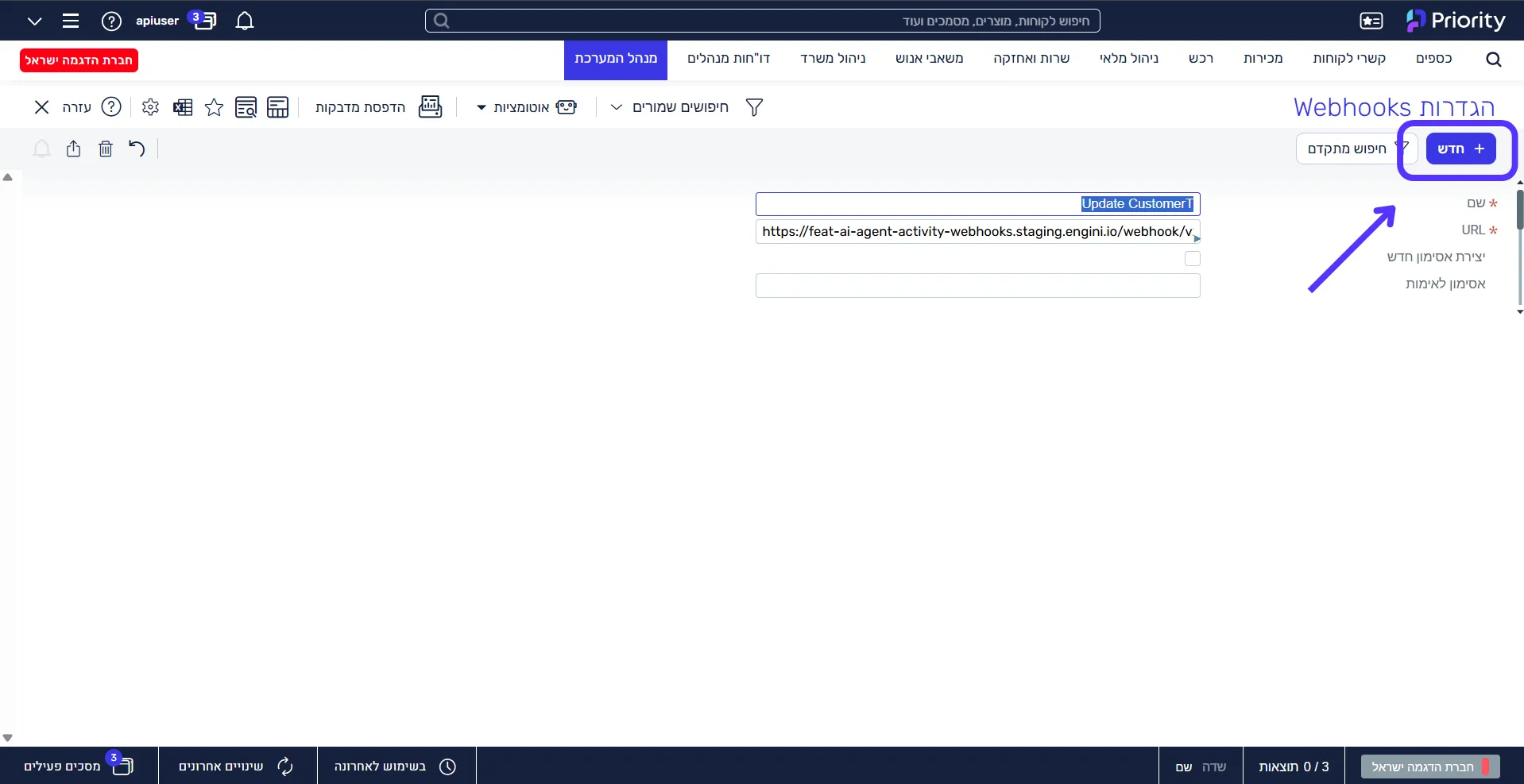The image size is (1524, 784).
Task: Collapse panel with left up arrow
Action: (8, 178)
